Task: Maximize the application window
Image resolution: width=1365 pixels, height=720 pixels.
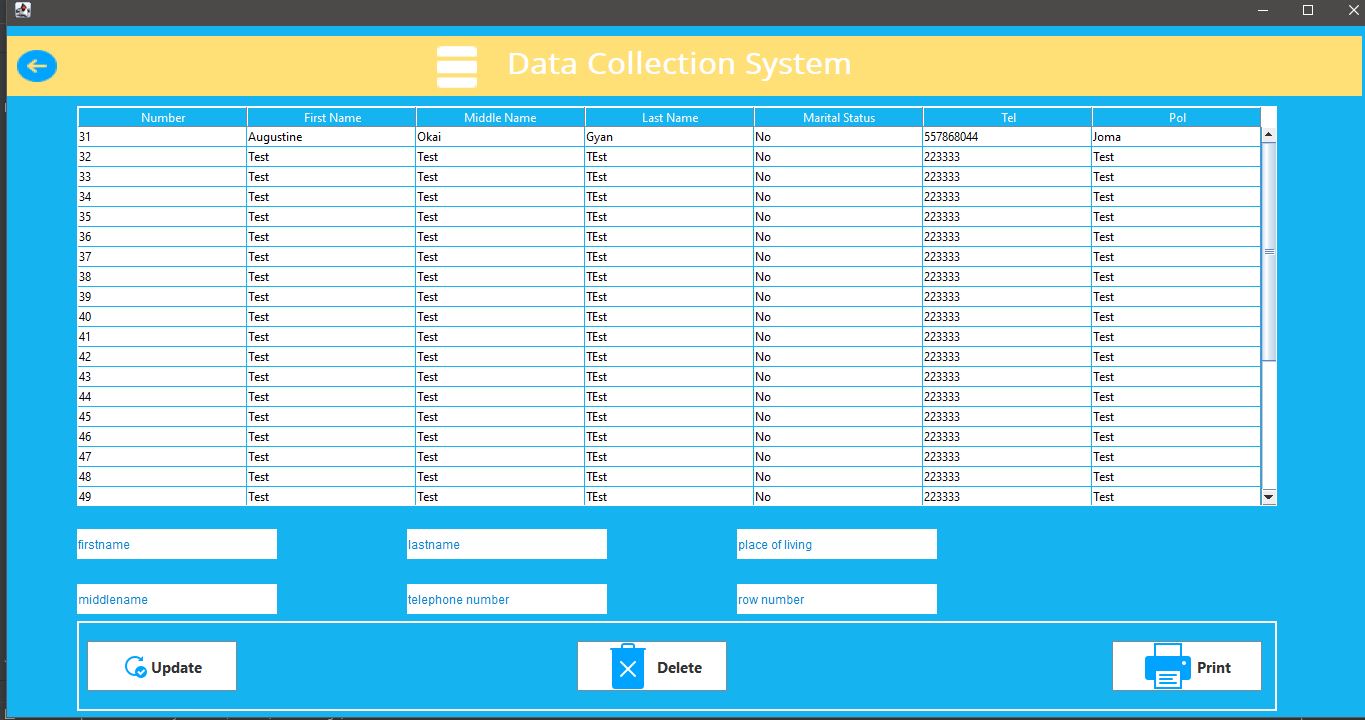Action: click(x=1307, y=10)
